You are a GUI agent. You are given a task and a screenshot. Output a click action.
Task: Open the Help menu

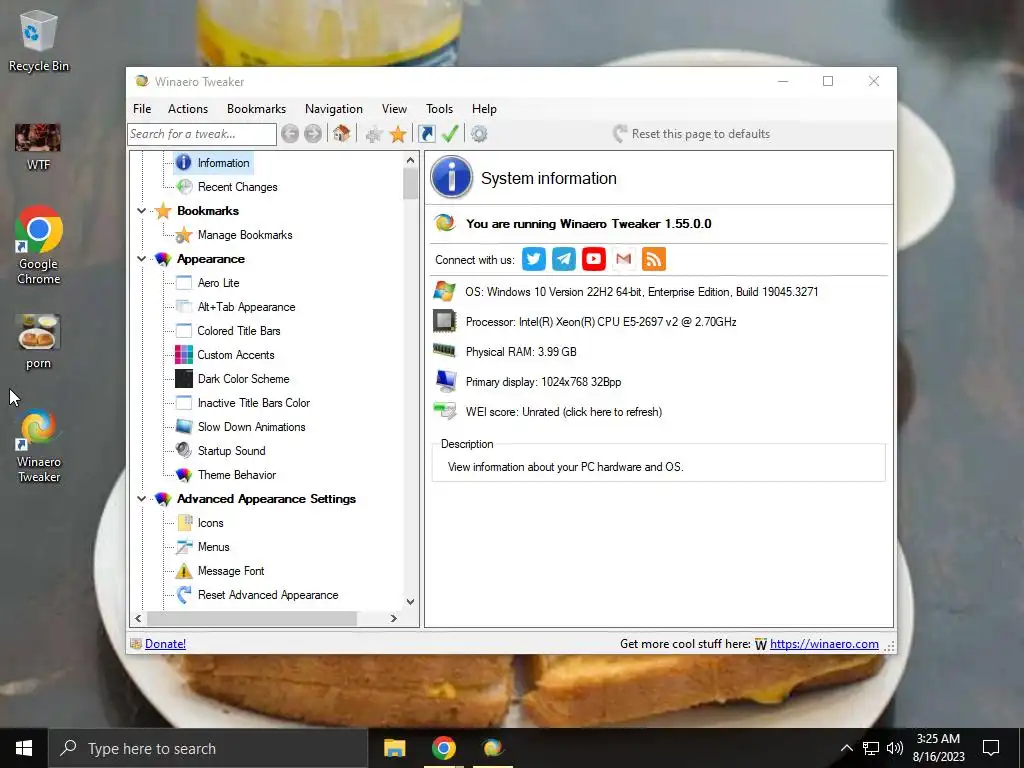(x=485, y=109)
